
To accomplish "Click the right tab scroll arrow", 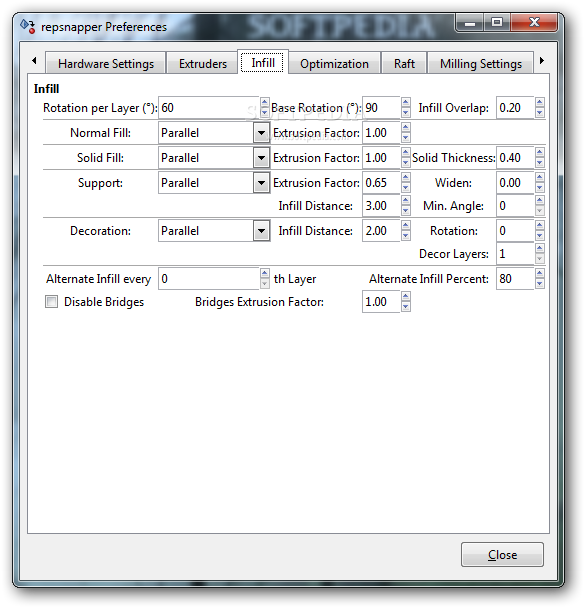I will [542, 60].
